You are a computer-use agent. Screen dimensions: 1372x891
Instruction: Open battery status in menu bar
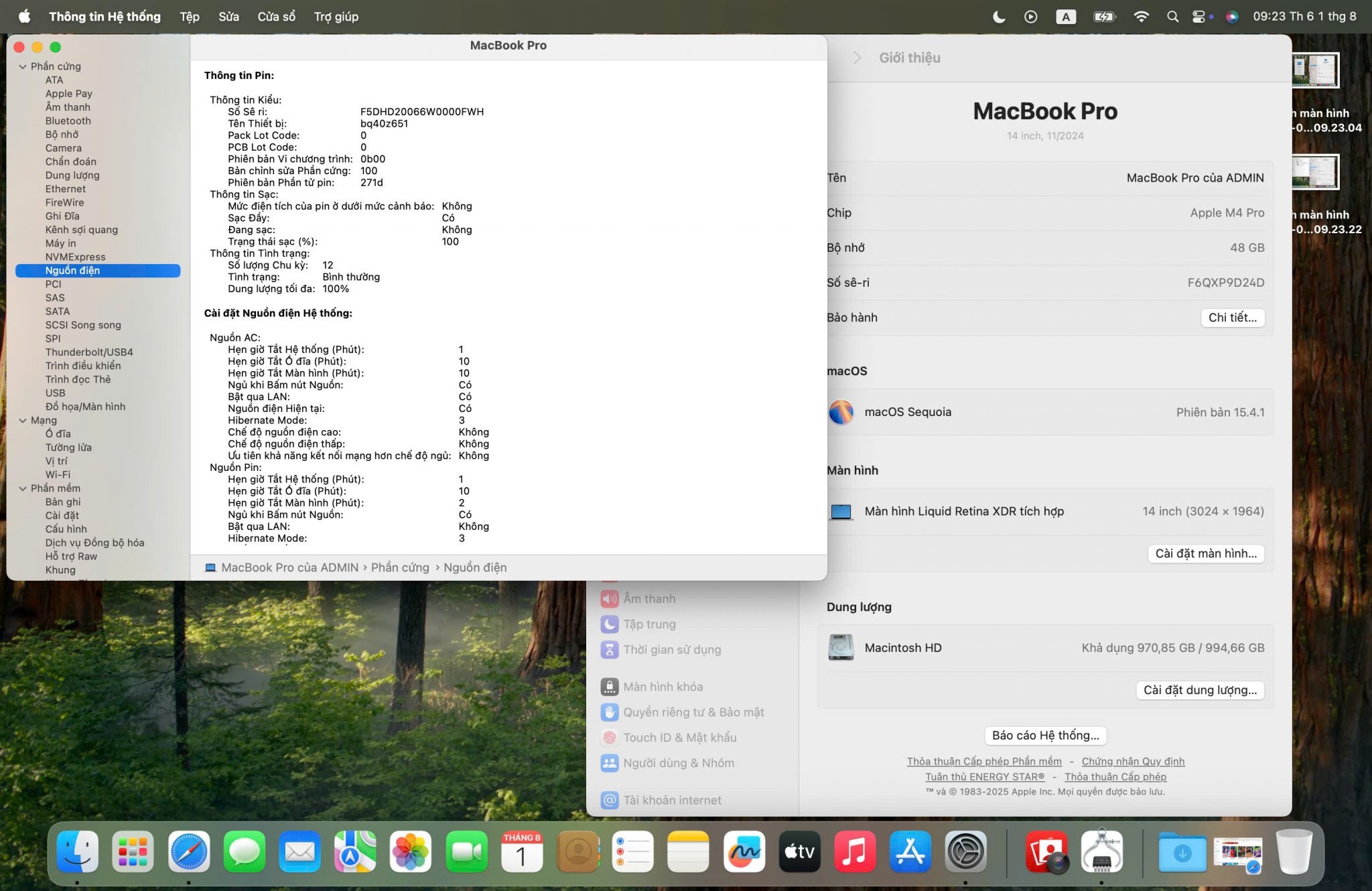1104,17
